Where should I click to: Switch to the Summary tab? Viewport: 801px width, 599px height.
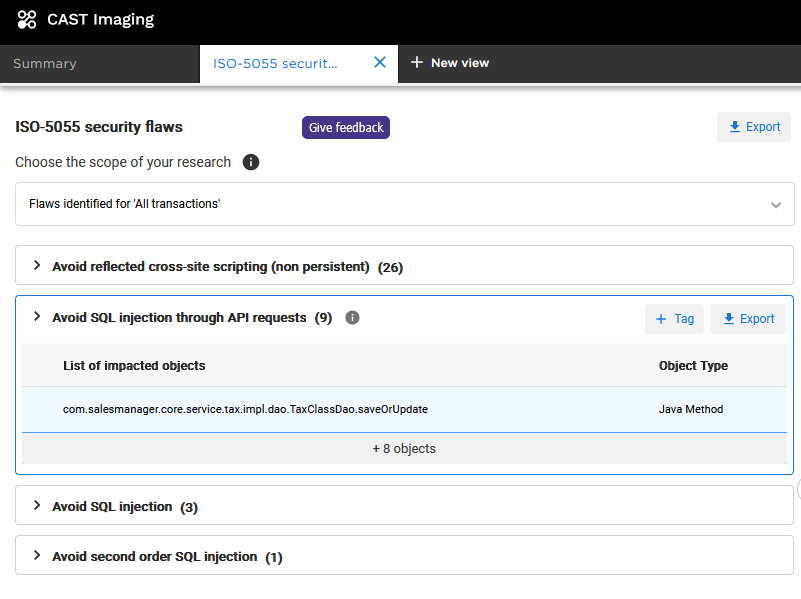[x=45, y=63]
